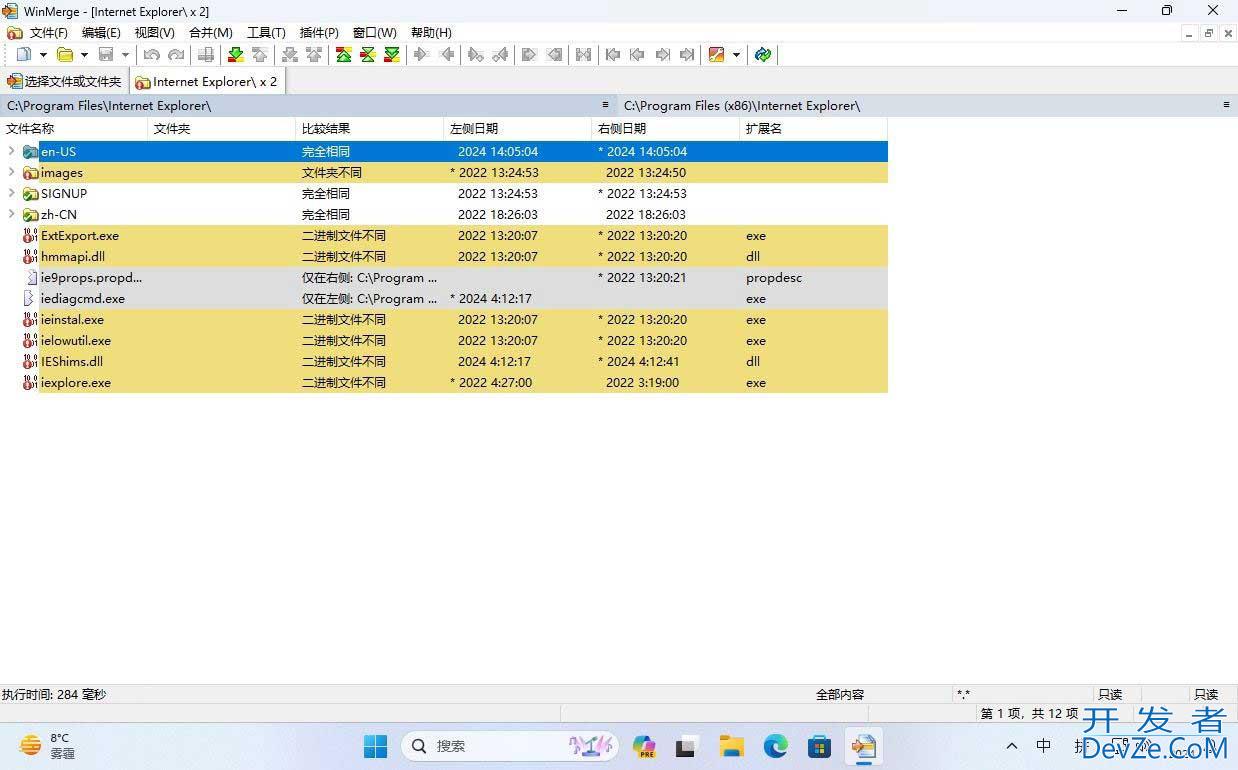Expand the en-US folder

tap(11, 151)
